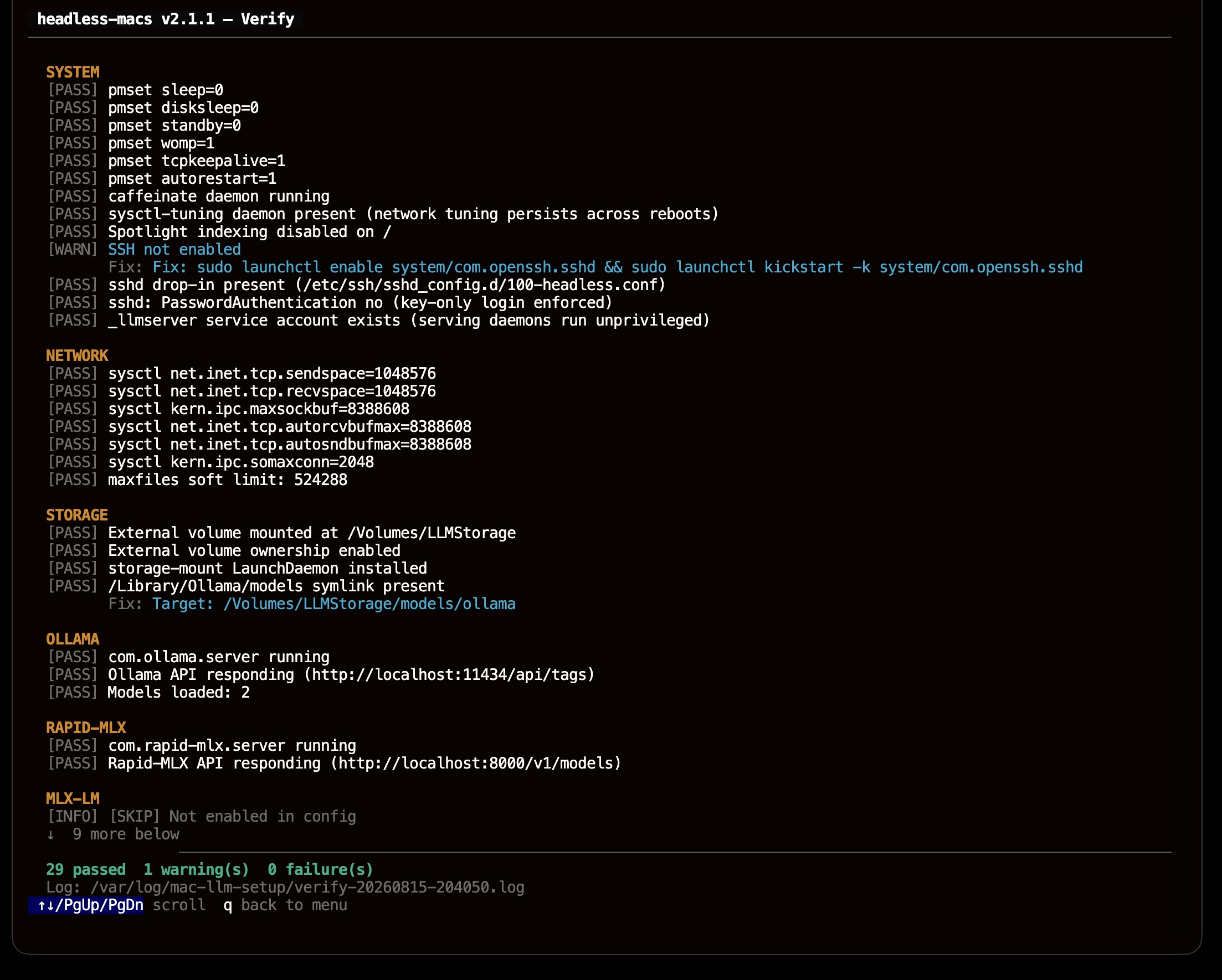The image size is (1222, 980).
Task: Click 'Ollama API responding' line
Action: pyautogui.click(x=351, y=675)
